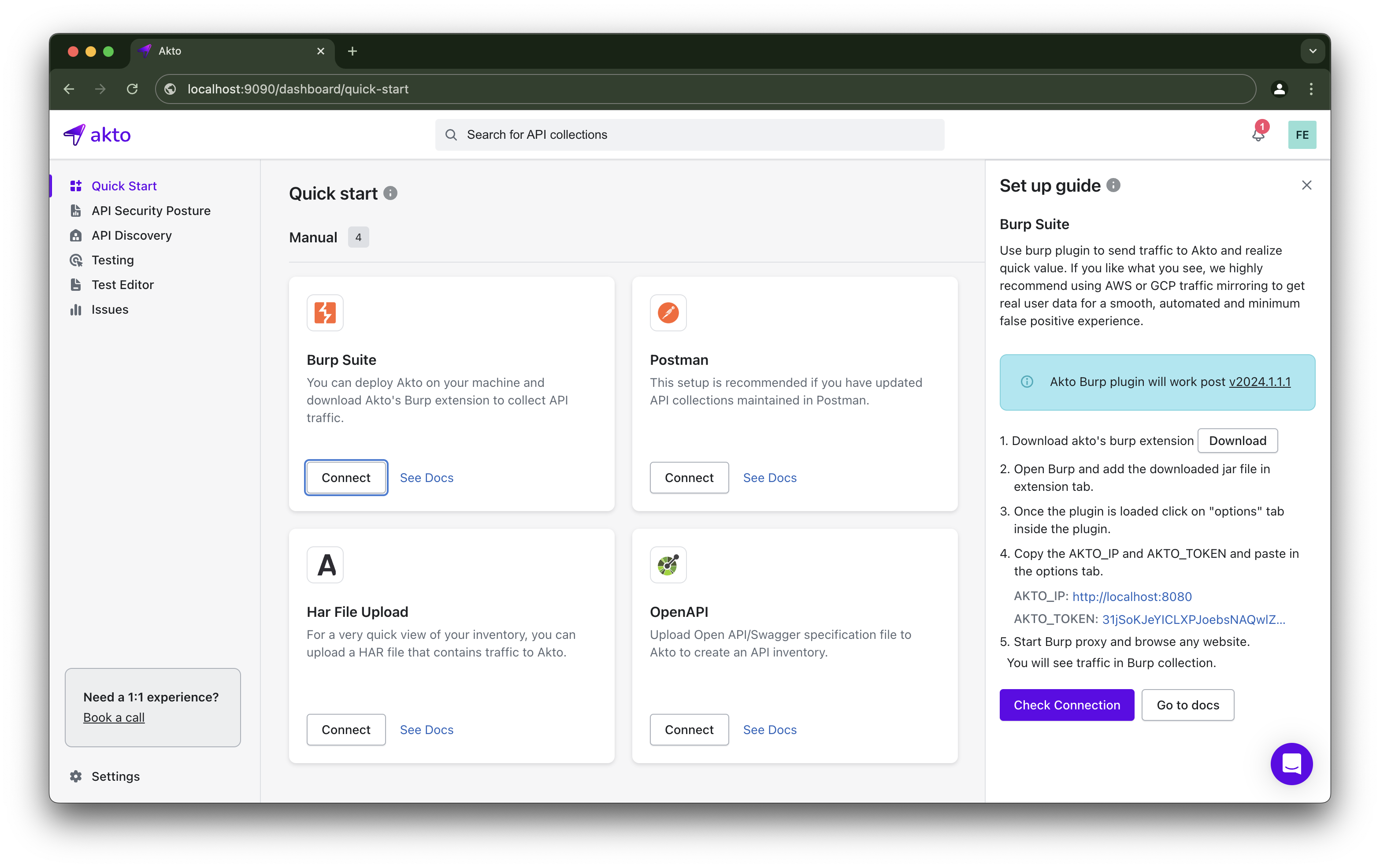Screen dimensions: 1380x868
Task: Open Settings via gear icon
Action: [76, 776]
